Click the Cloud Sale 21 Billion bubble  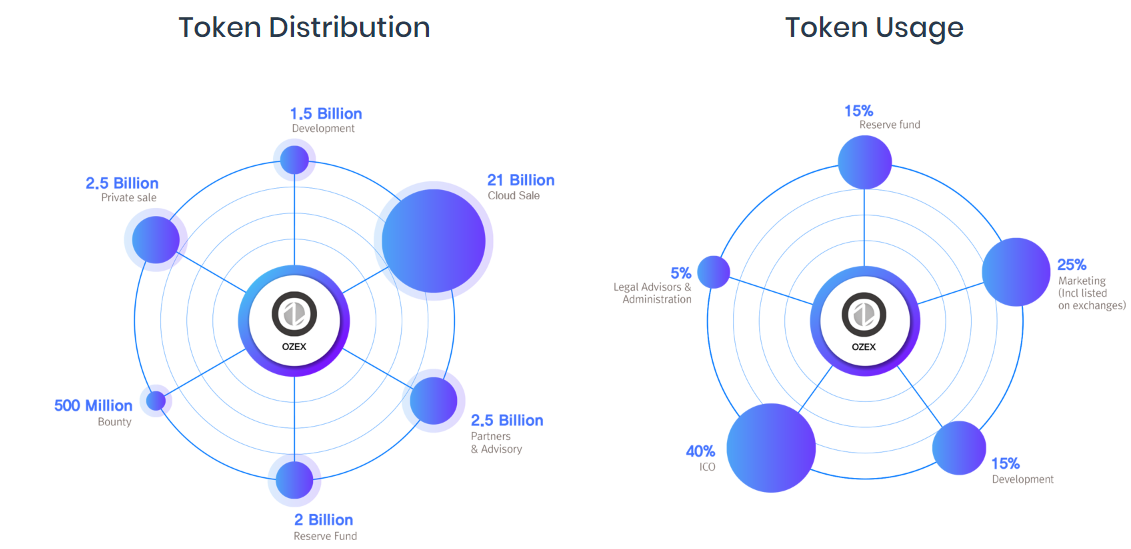433,241
